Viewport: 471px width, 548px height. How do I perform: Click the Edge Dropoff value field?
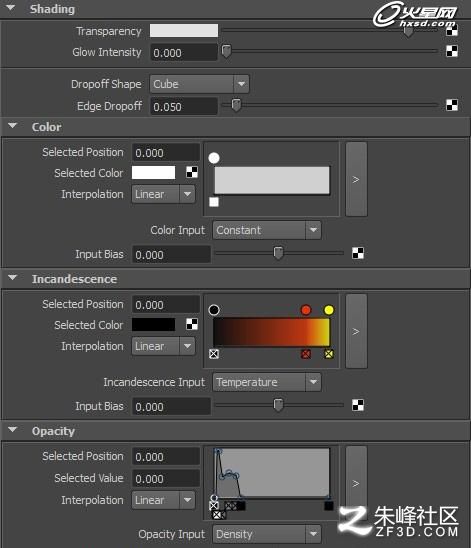point(184,106)
